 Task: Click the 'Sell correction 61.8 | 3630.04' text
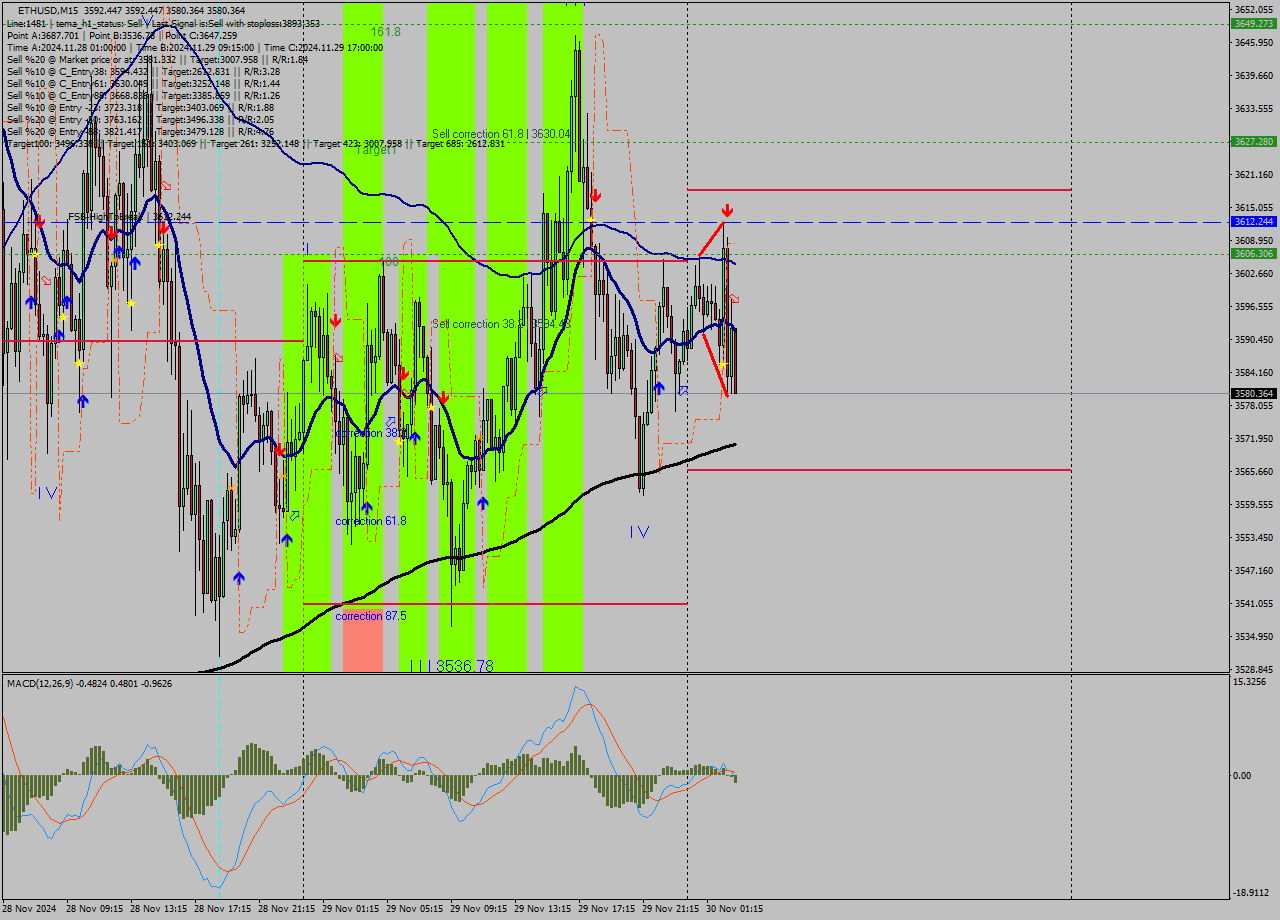click(501, 133)
